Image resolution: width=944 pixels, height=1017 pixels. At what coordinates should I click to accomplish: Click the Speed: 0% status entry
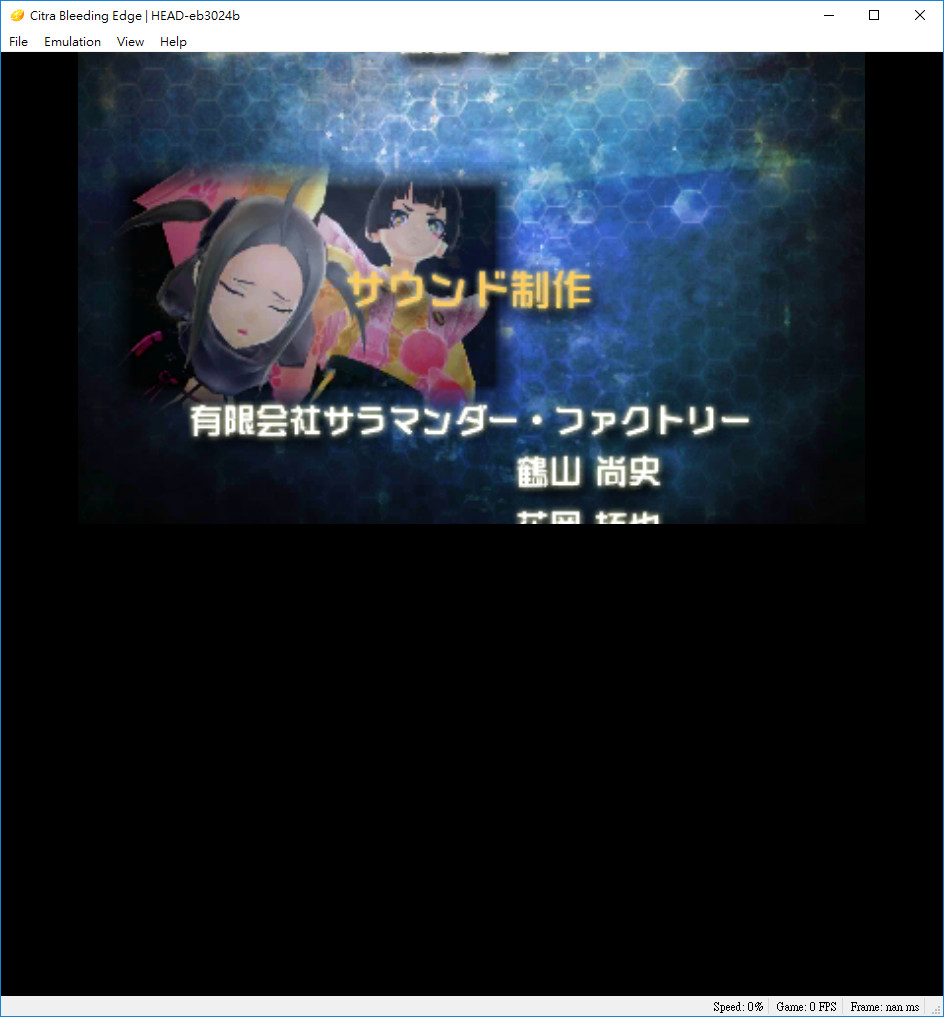(x=738, y=1007)
